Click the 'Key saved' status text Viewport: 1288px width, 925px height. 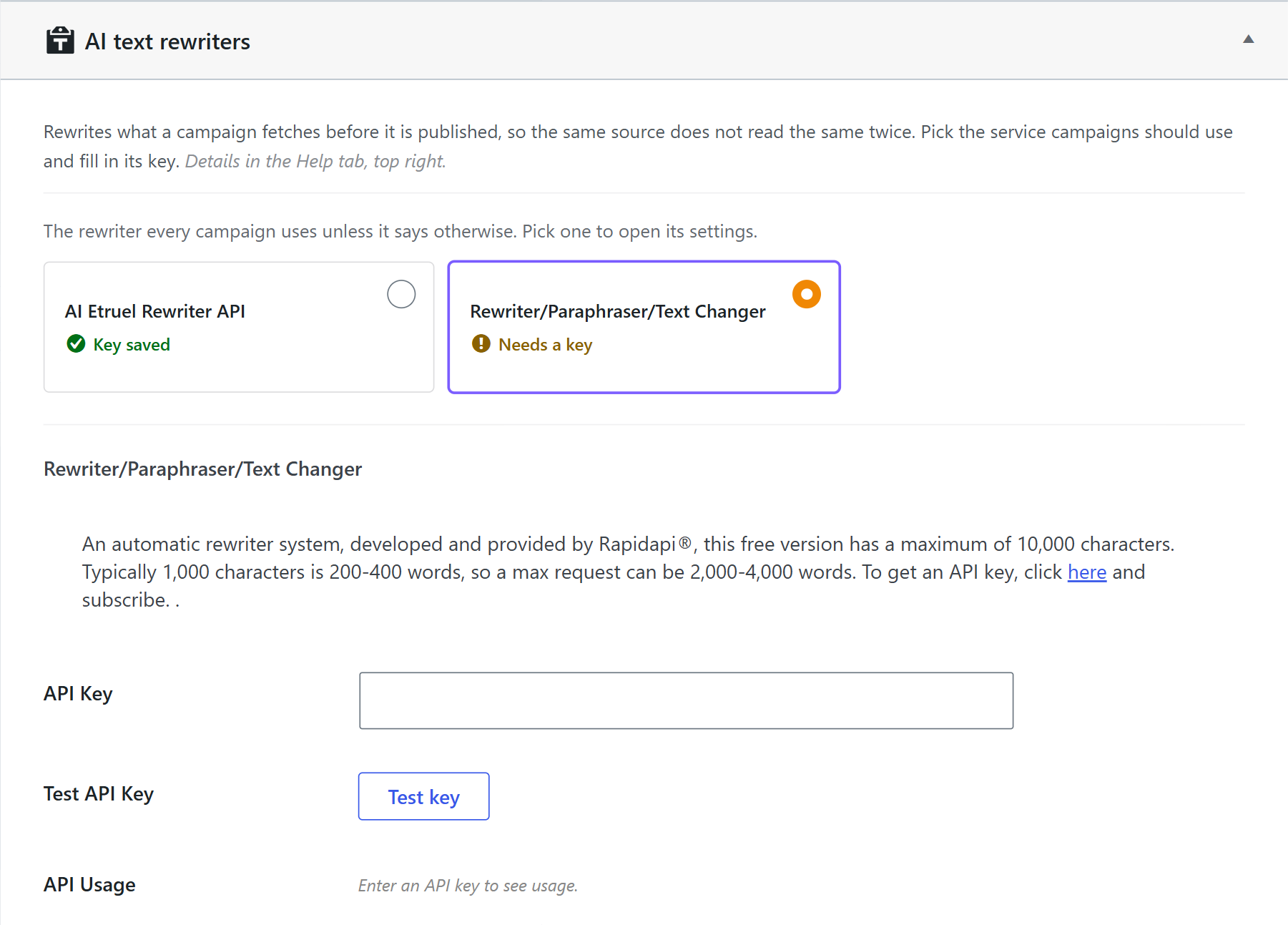tap(132, 345)
